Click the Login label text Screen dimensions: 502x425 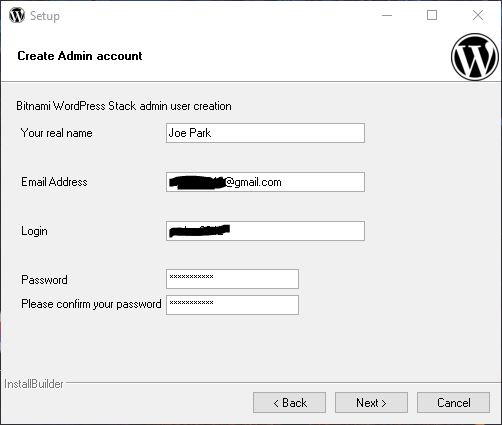pos(34,231)
